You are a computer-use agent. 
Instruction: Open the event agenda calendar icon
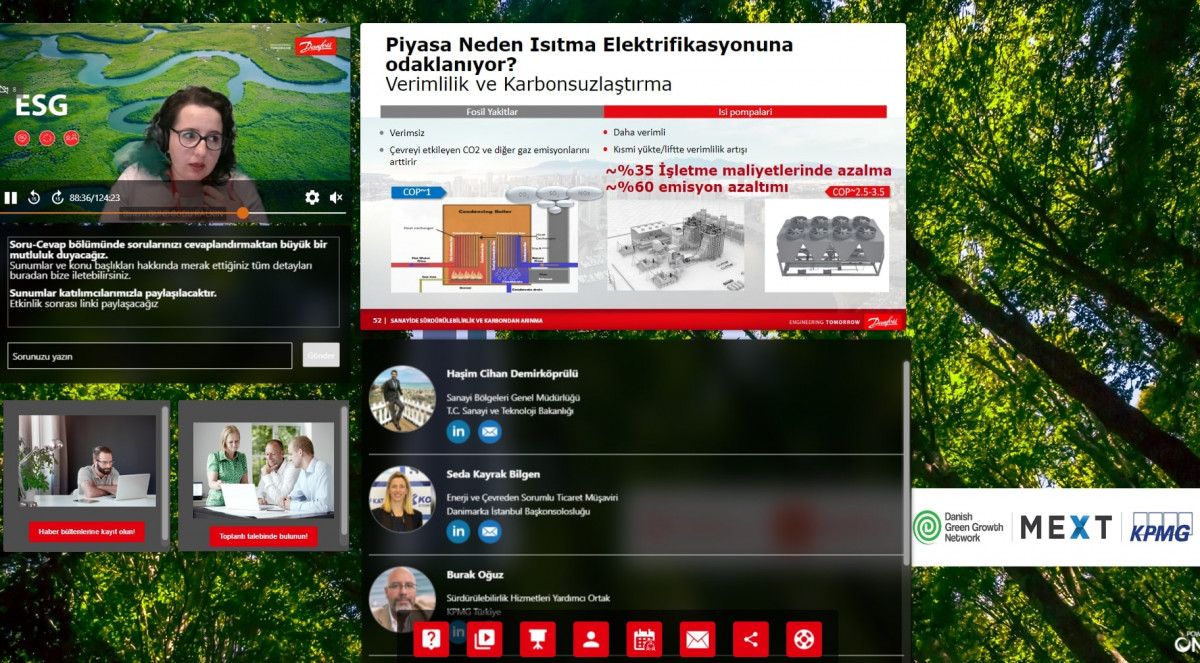(645, 638)
